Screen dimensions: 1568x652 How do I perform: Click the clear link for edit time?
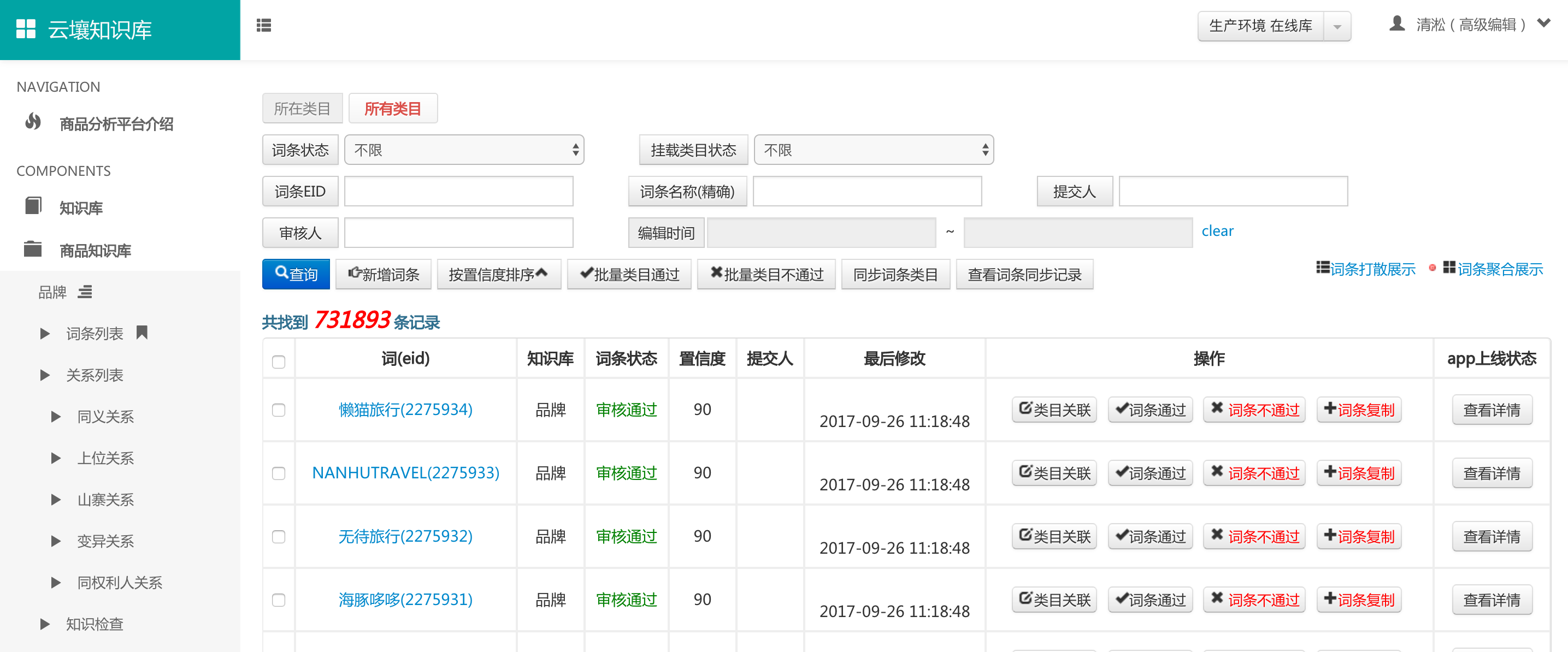(x=1217, y=230)
